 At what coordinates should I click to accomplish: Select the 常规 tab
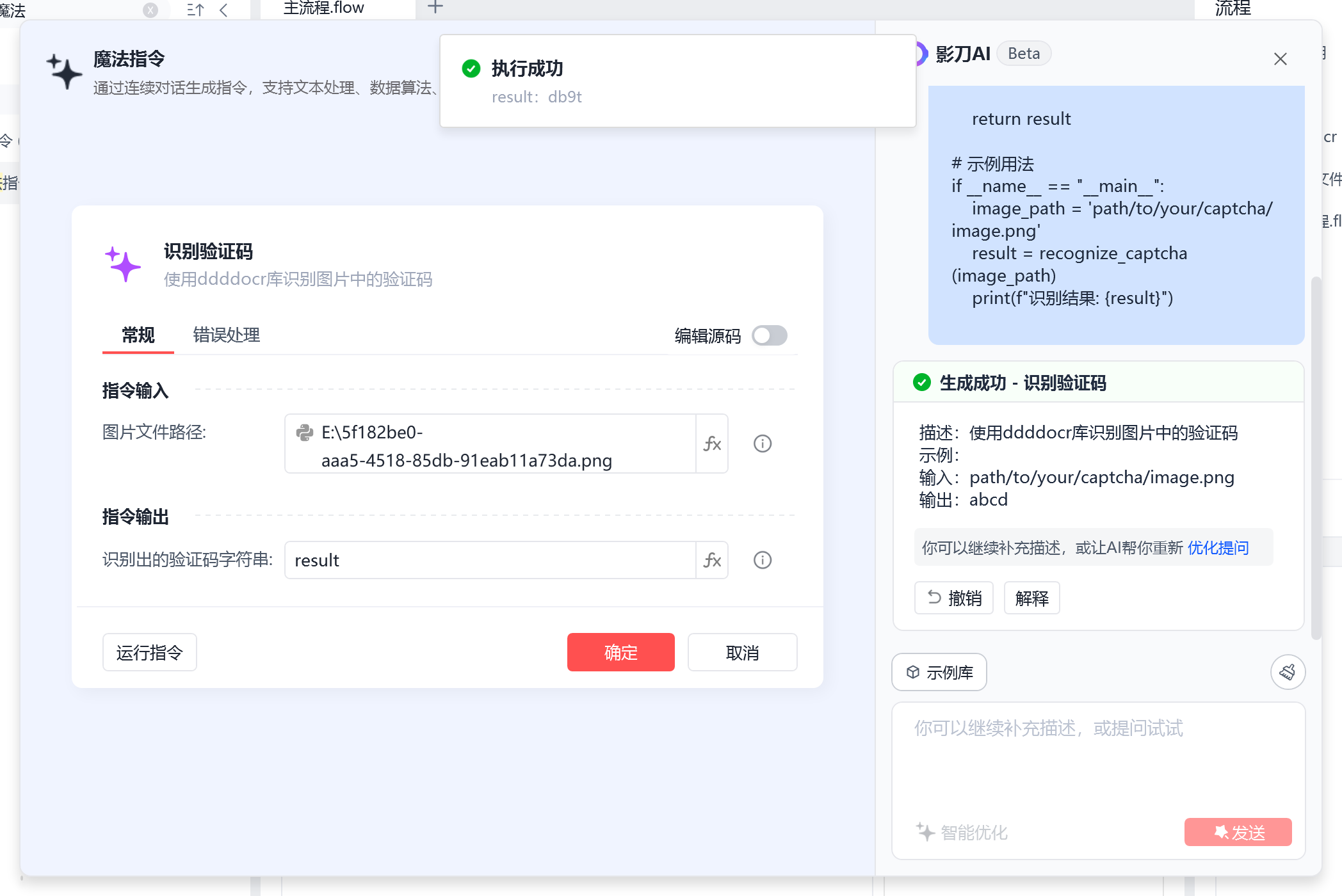click(x=138, y=335)
